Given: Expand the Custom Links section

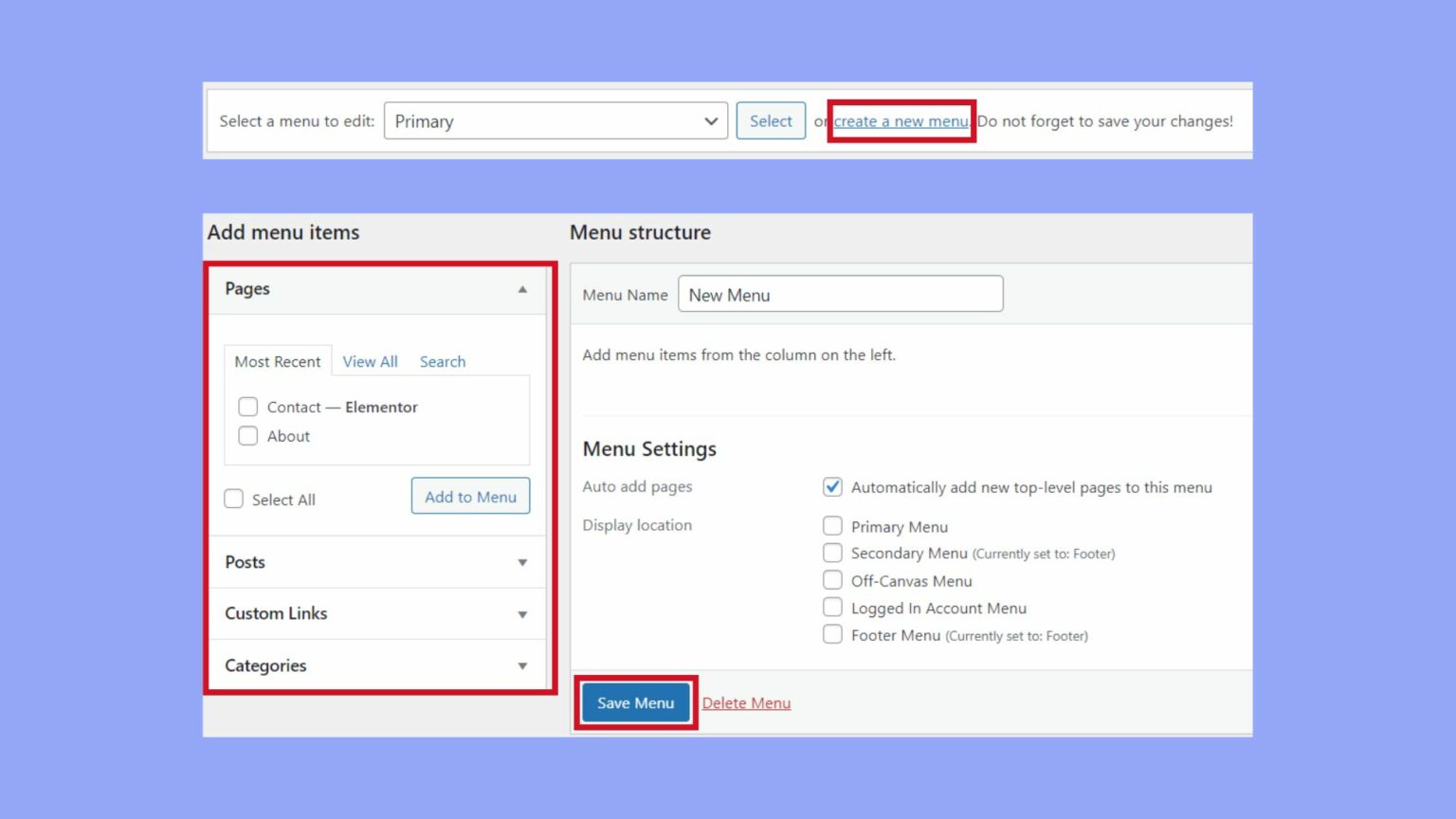Looking at the screenshot, I should [521, 613].
